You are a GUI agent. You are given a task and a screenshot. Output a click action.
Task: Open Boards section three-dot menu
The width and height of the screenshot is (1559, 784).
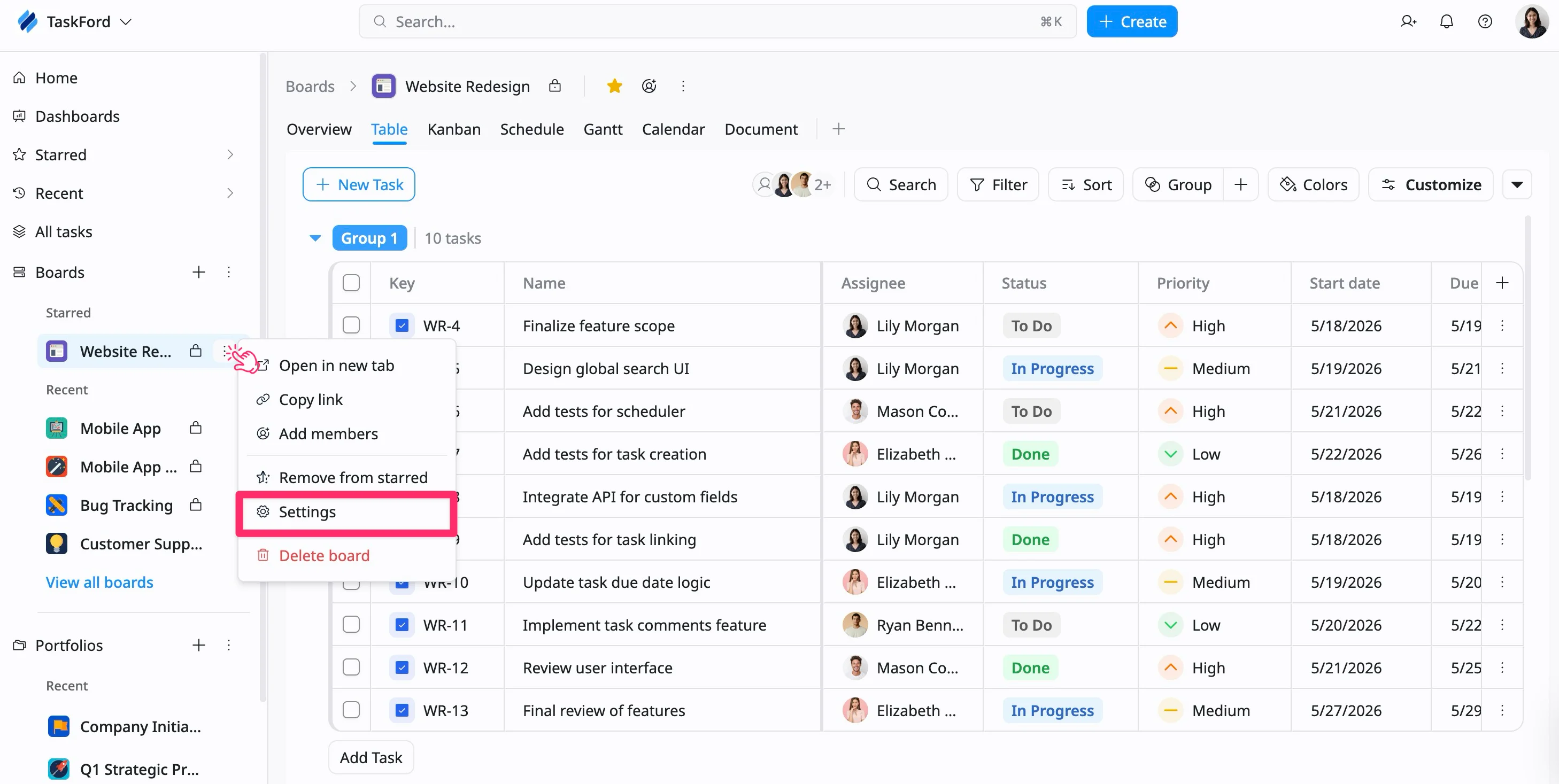tap(229, 271)
